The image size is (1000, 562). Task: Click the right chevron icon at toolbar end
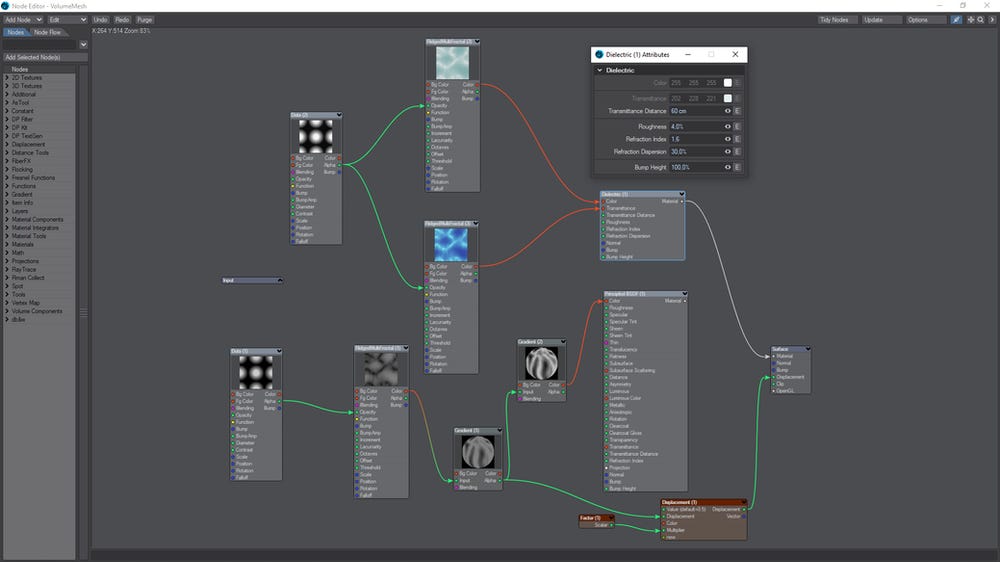click(x=992, y=20)
